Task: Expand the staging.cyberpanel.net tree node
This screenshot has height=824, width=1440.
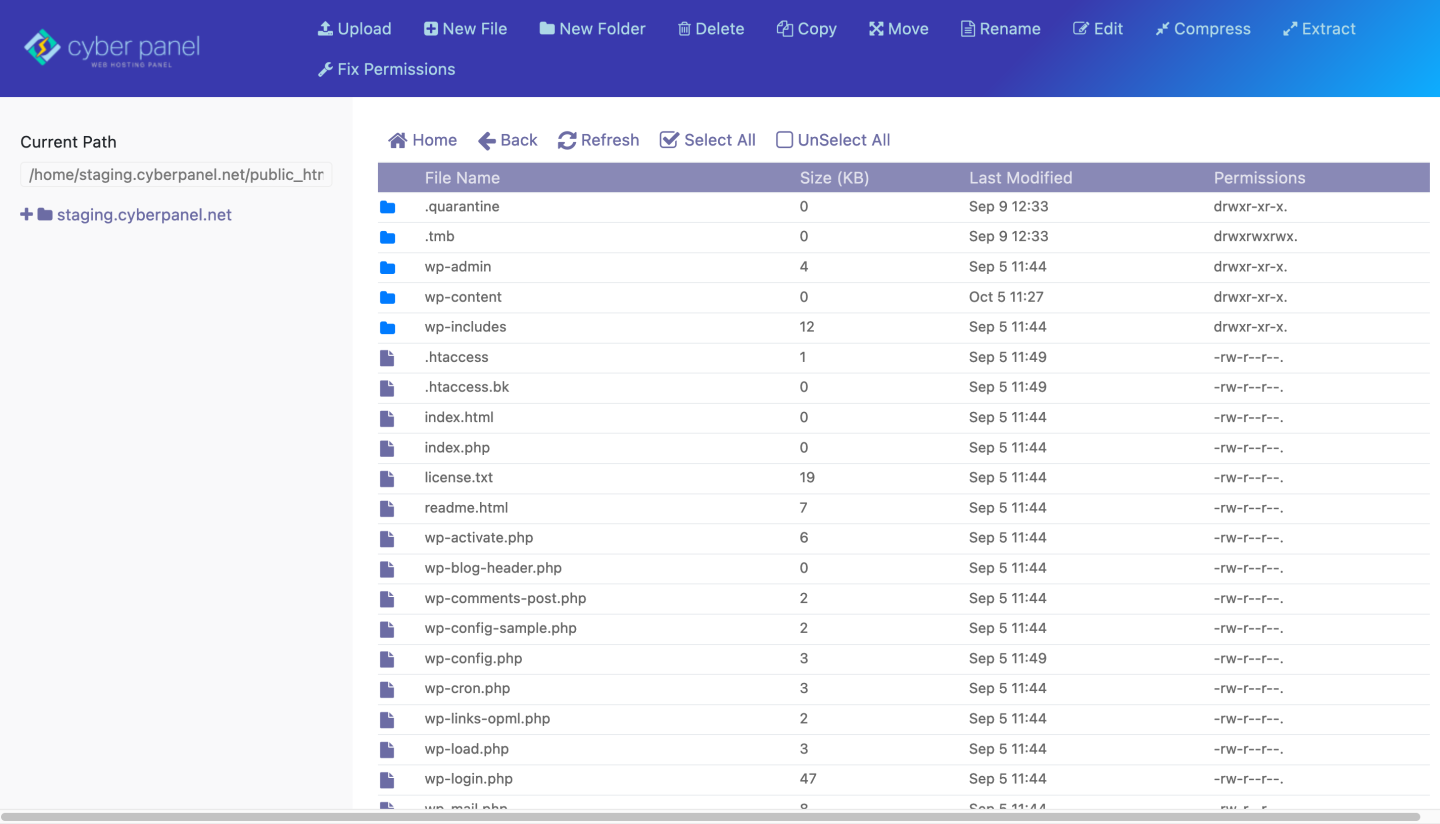Action: pos(25,214)
